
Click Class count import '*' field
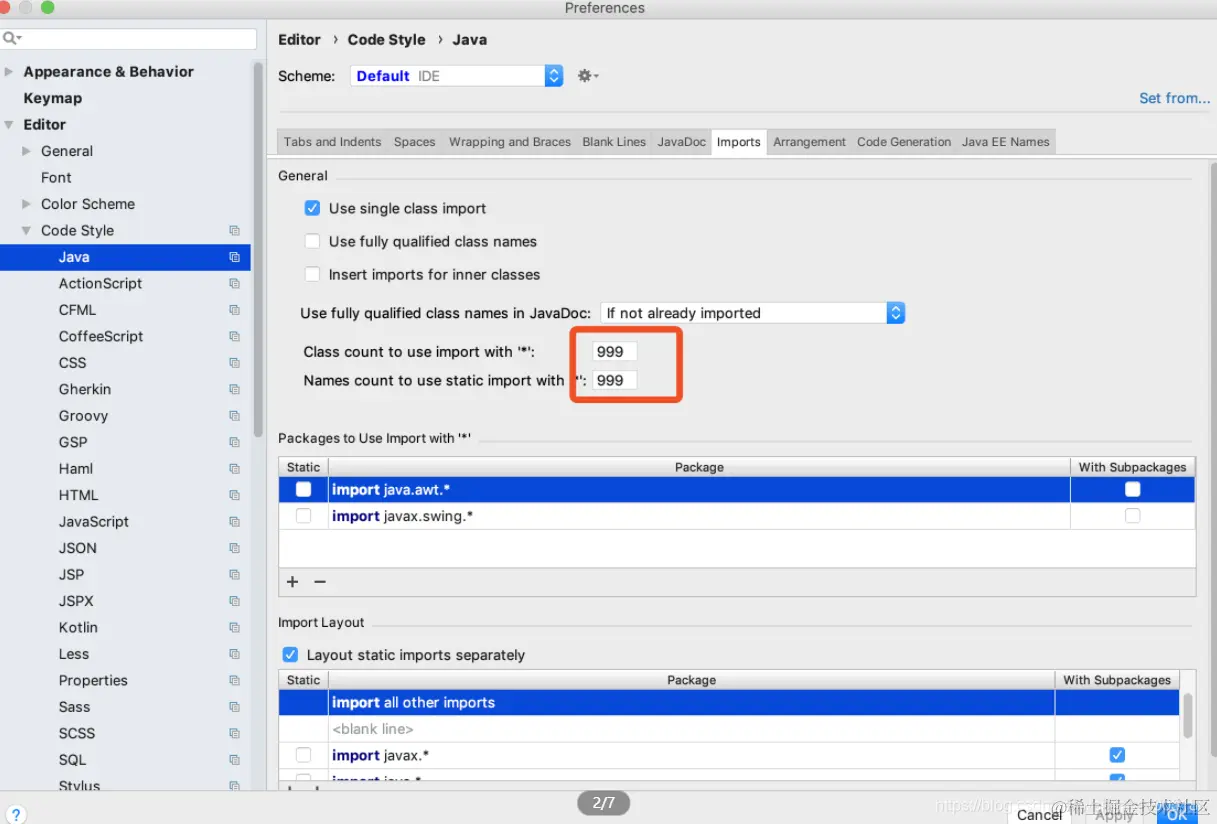[614, 352]
